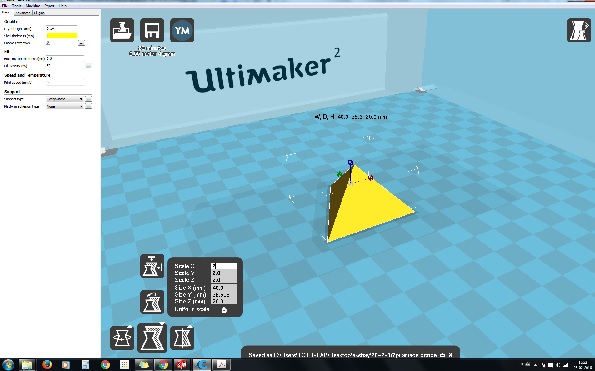Open Platform adhesion type dropdown
Viewport: 595px width, 371px height.
click(65, 107)
